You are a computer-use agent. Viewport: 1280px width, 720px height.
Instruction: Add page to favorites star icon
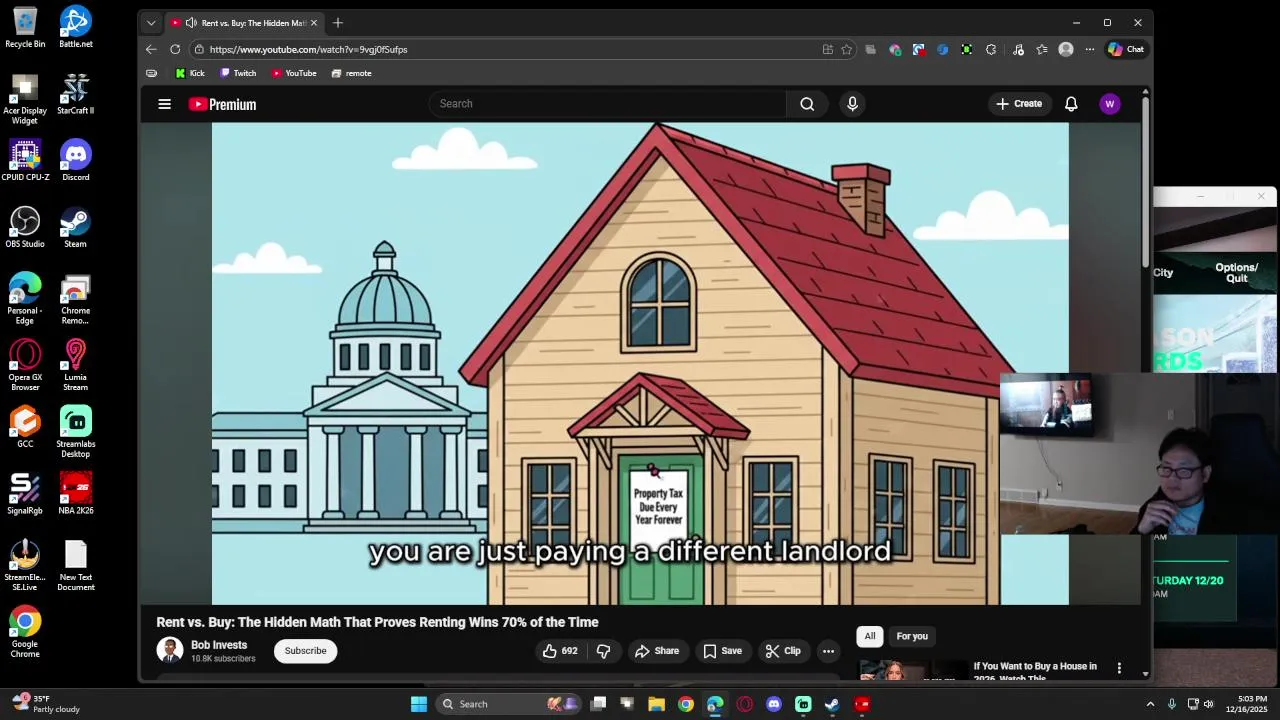click(847, 49)
